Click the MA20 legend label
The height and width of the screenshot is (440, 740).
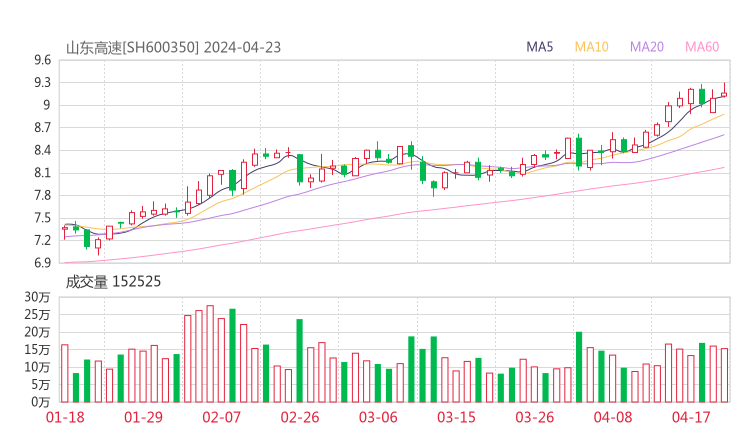647,47
